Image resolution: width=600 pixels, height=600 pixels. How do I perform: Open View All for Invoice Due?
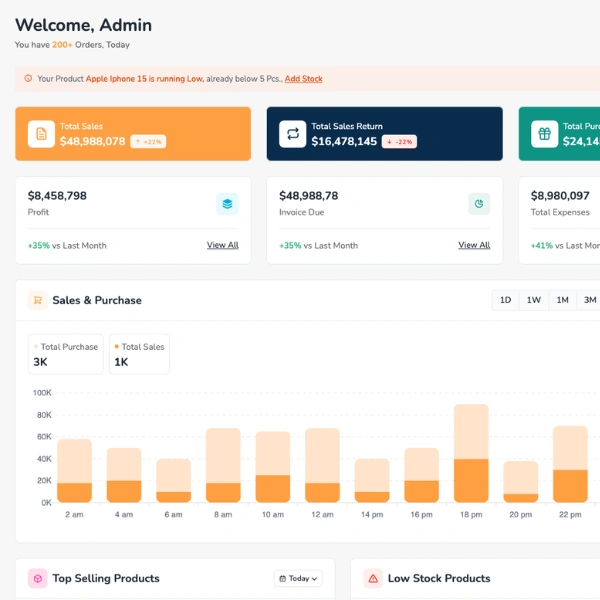point(474,245)
